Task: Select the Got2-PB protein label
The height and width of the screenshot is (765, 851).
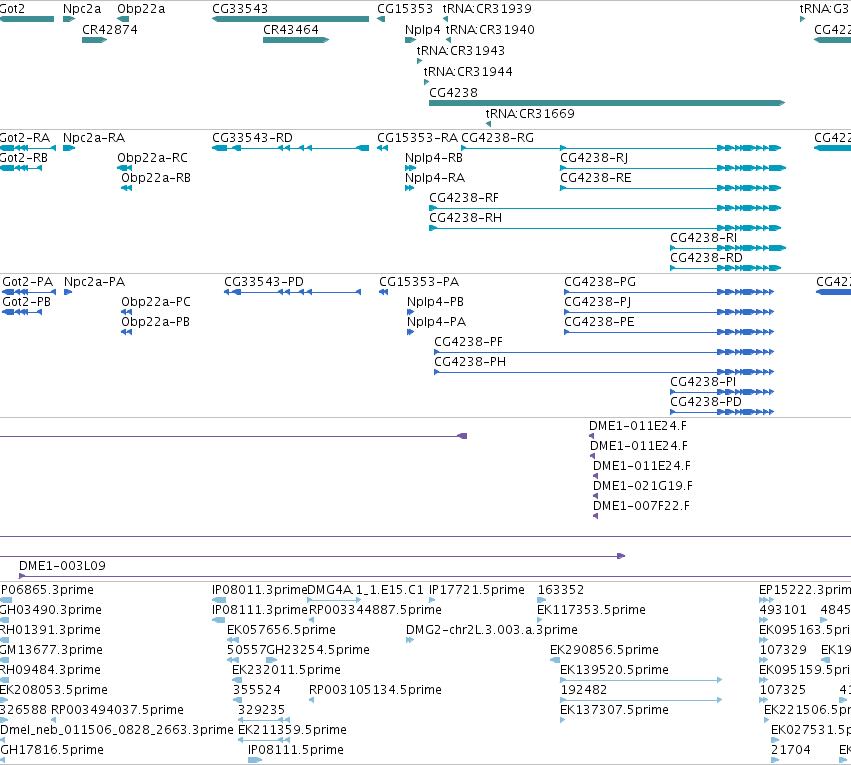Action: 27,302
